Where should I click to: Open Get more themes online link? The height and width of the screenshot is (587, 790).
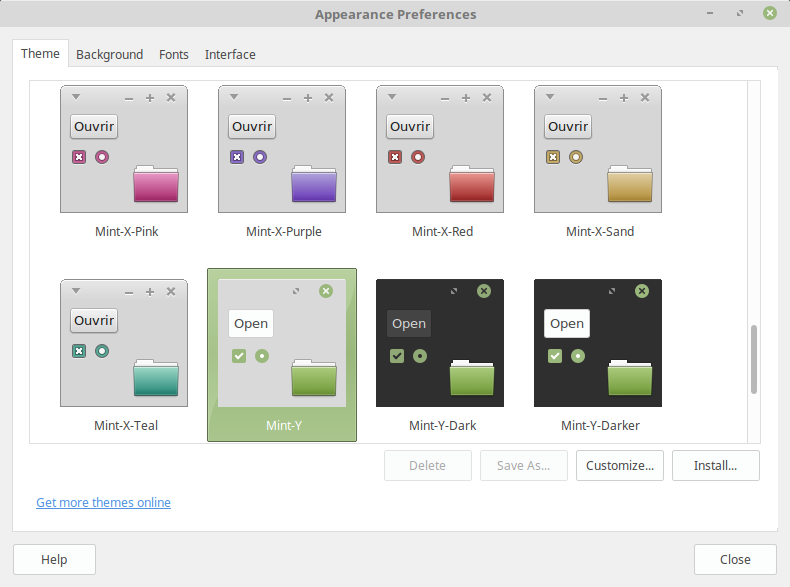[x=103, y=502]
